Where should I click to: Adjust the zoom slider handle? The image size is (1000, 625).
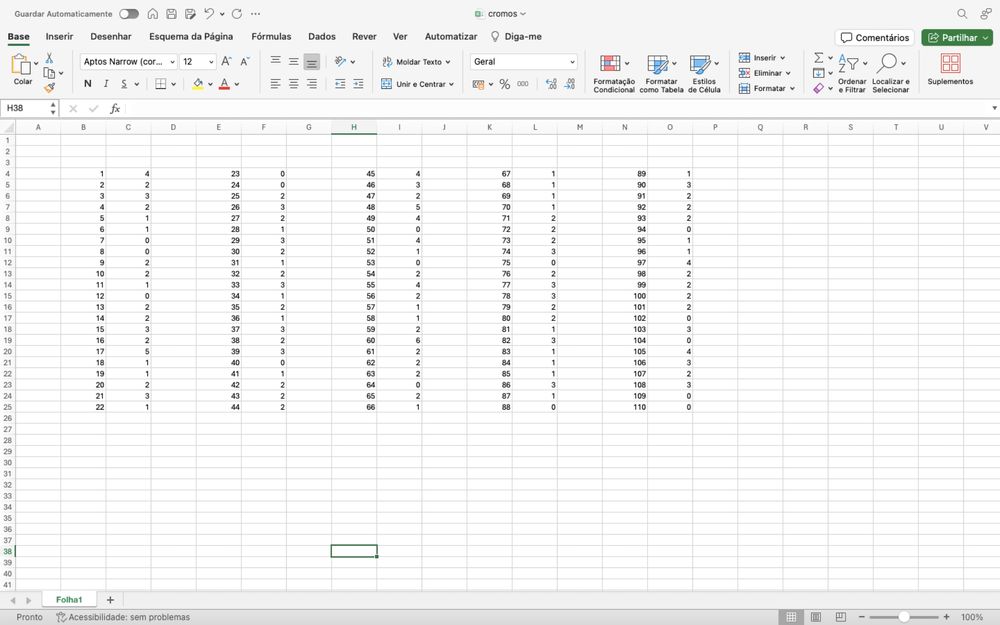pos(904,617)
